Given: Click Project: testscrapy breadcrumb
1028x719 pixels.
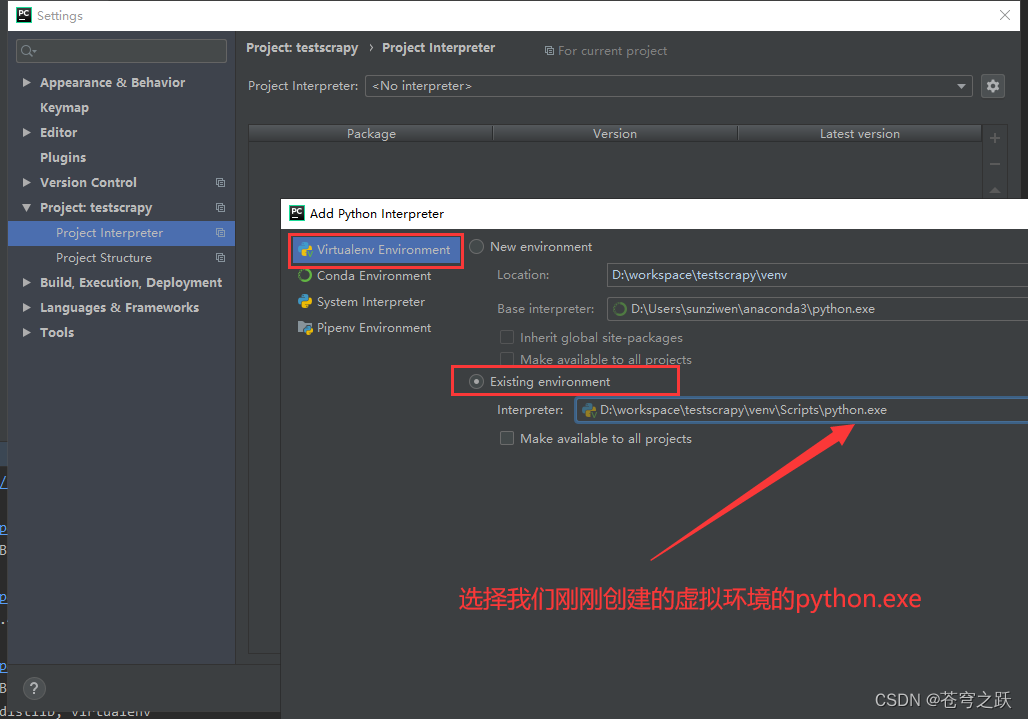Looking at the screenshot, I should point(302,48).
